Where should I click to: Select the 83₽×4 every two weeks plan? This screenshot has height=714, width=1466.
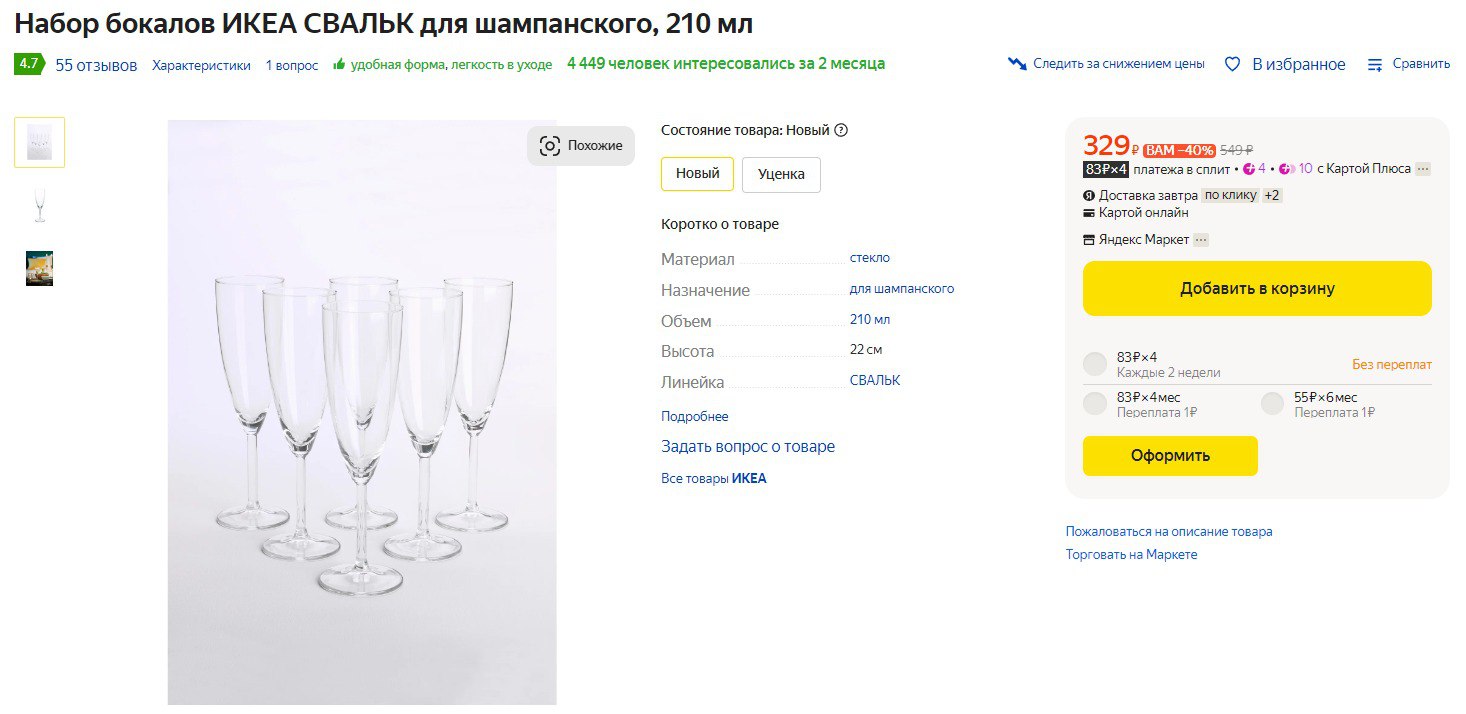click(1095, 364)
